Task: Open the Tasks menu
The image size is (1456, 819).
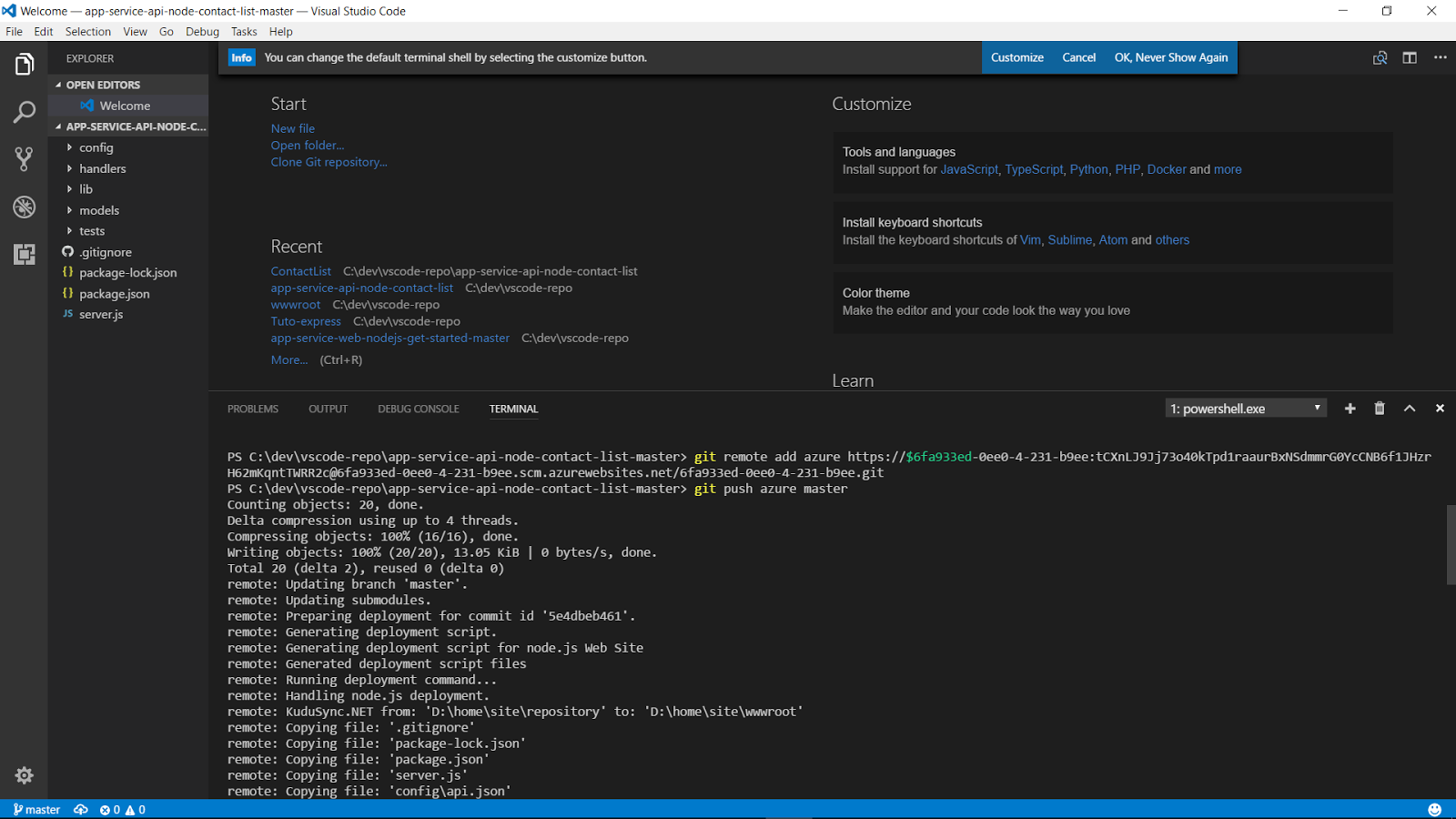Action: click(x=244, y=32)
